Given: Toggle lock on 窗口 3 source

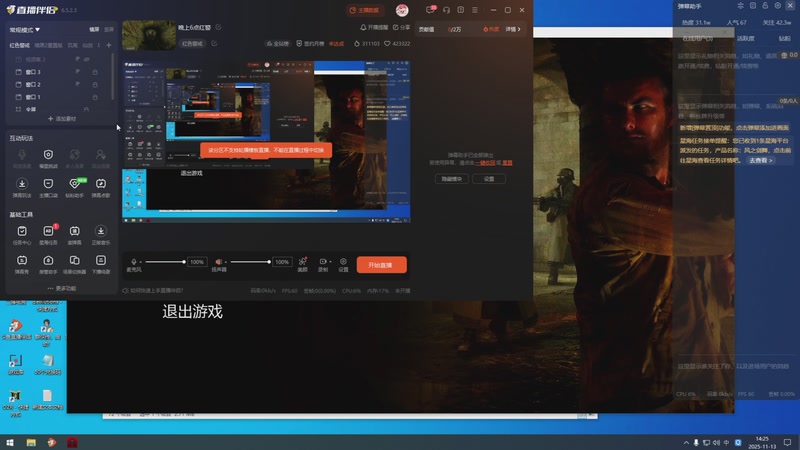Looking at the screenshot, I should point(94,72).
